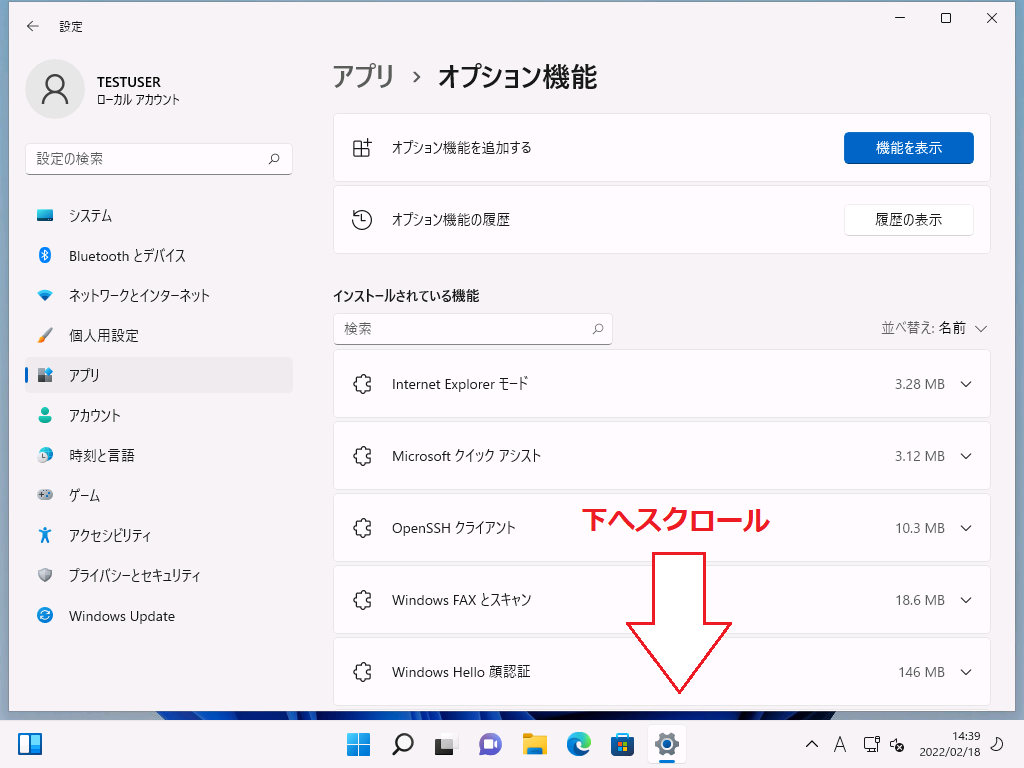Select プライバシーとセキュリティ menu item

click(134, 576)
